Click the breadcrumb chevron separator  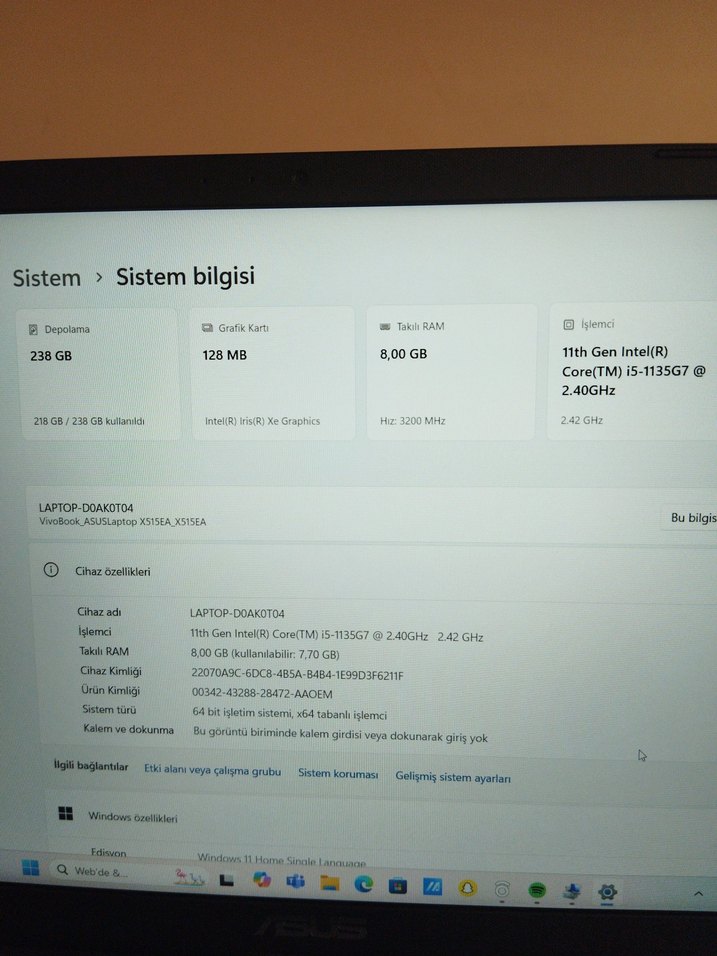coord(99,278)
